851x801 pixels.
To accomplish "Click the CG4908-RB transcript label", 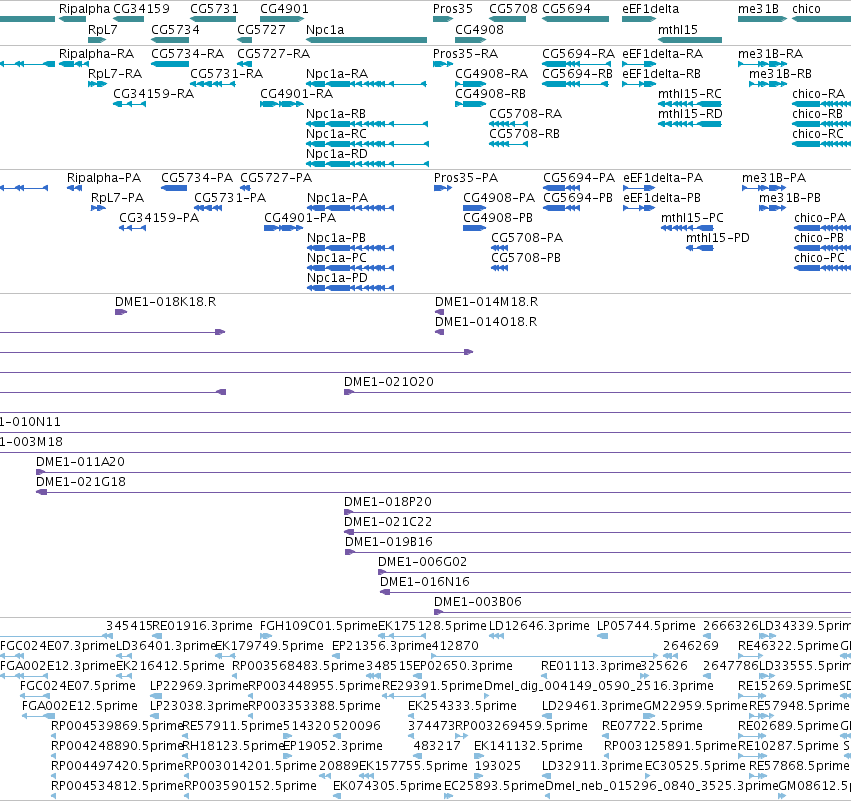I will point(490,94).
